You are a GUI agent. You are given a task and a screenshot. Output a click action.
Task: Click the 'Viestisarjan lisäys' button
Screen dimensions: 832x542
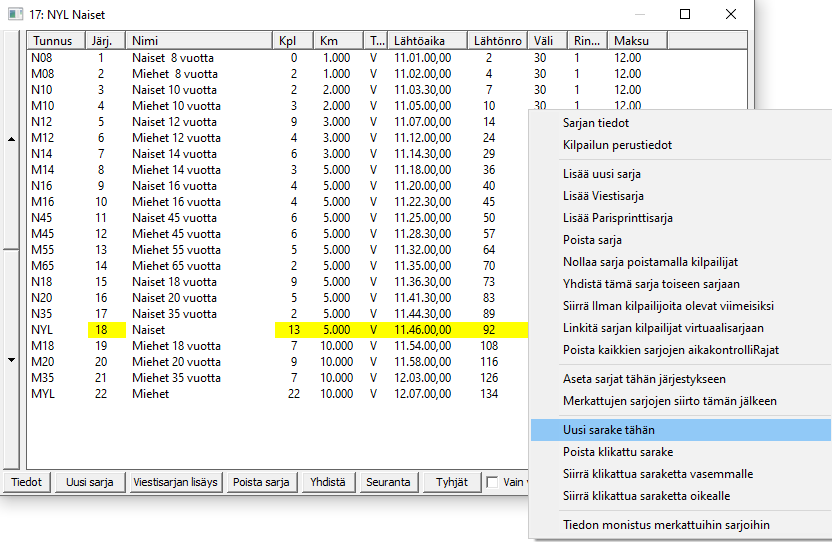click(176, 482)
